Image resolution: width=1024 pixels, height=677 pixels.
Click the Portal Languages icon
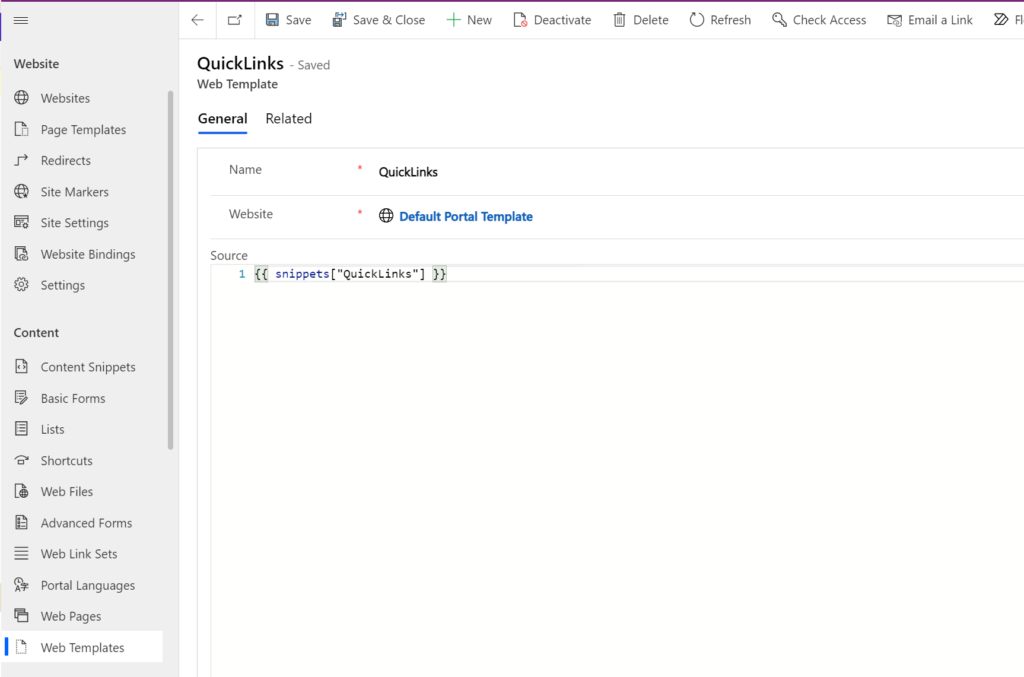click(22, 585)
